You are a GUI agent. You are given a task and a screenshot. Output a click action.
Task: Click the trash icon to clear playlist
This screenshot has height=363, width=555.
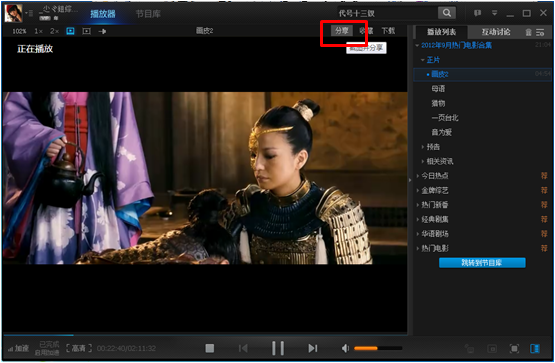(x=528, y=32)
